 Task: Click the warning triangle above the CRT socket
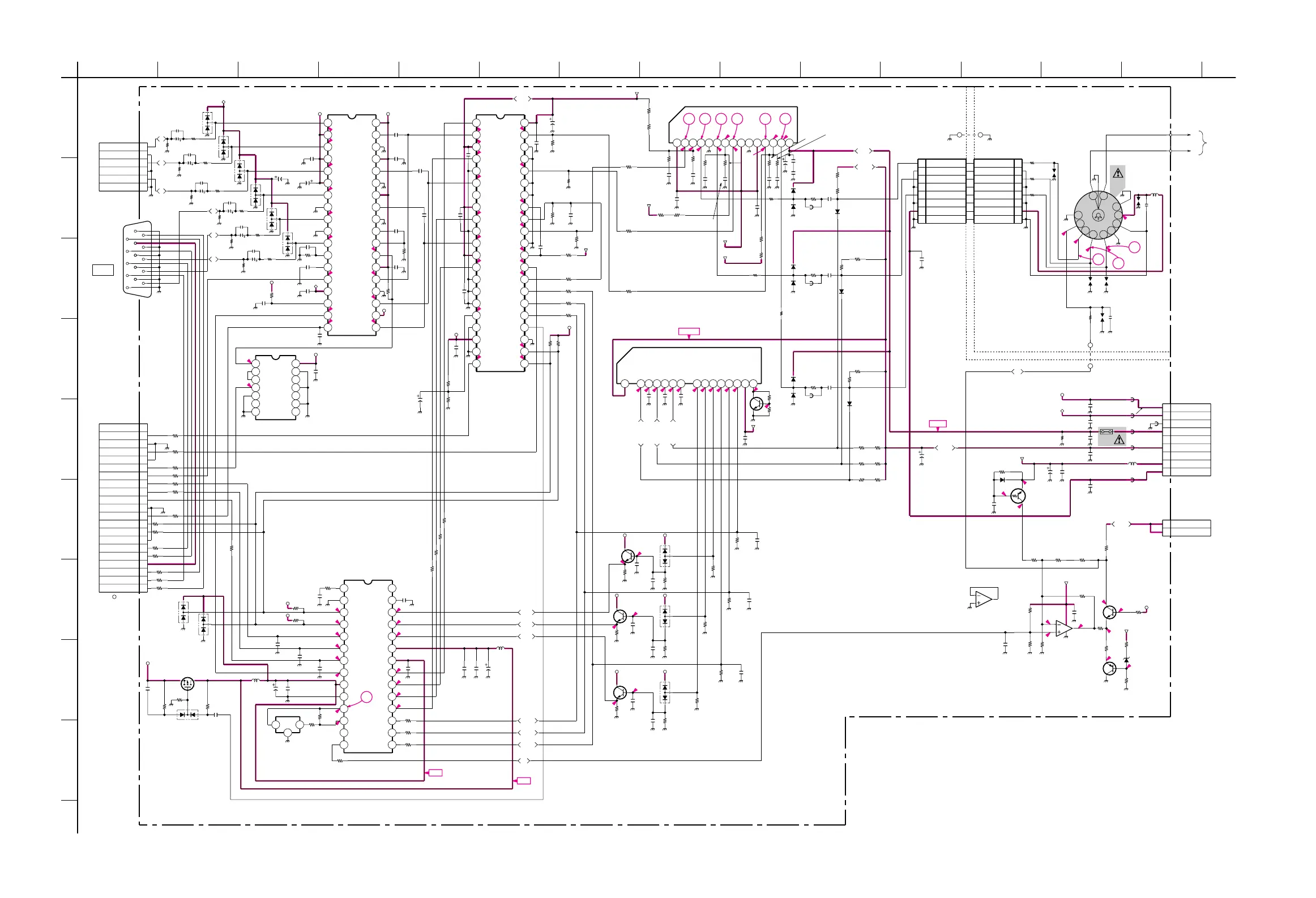tap(1118, 173)
